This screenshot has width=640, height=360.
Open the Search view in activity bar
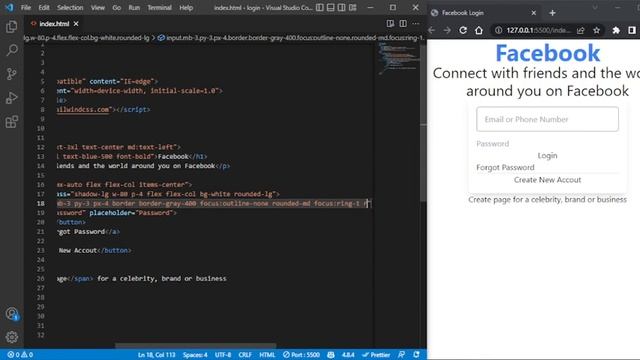click(x=11, y=50)
